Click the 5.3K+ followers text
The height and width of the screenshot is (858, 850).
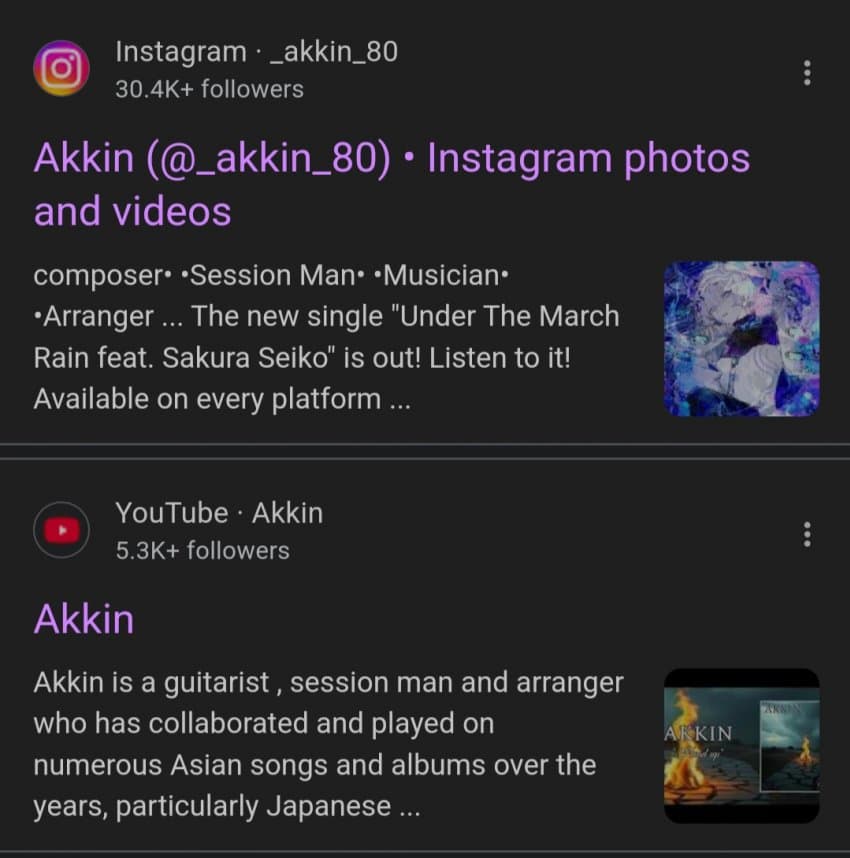(203, 550)
